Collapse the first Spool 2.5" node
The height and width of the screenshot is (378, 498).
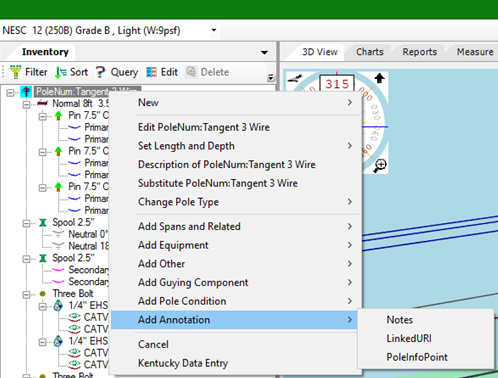pyautogui.click(x=26, y=223)
